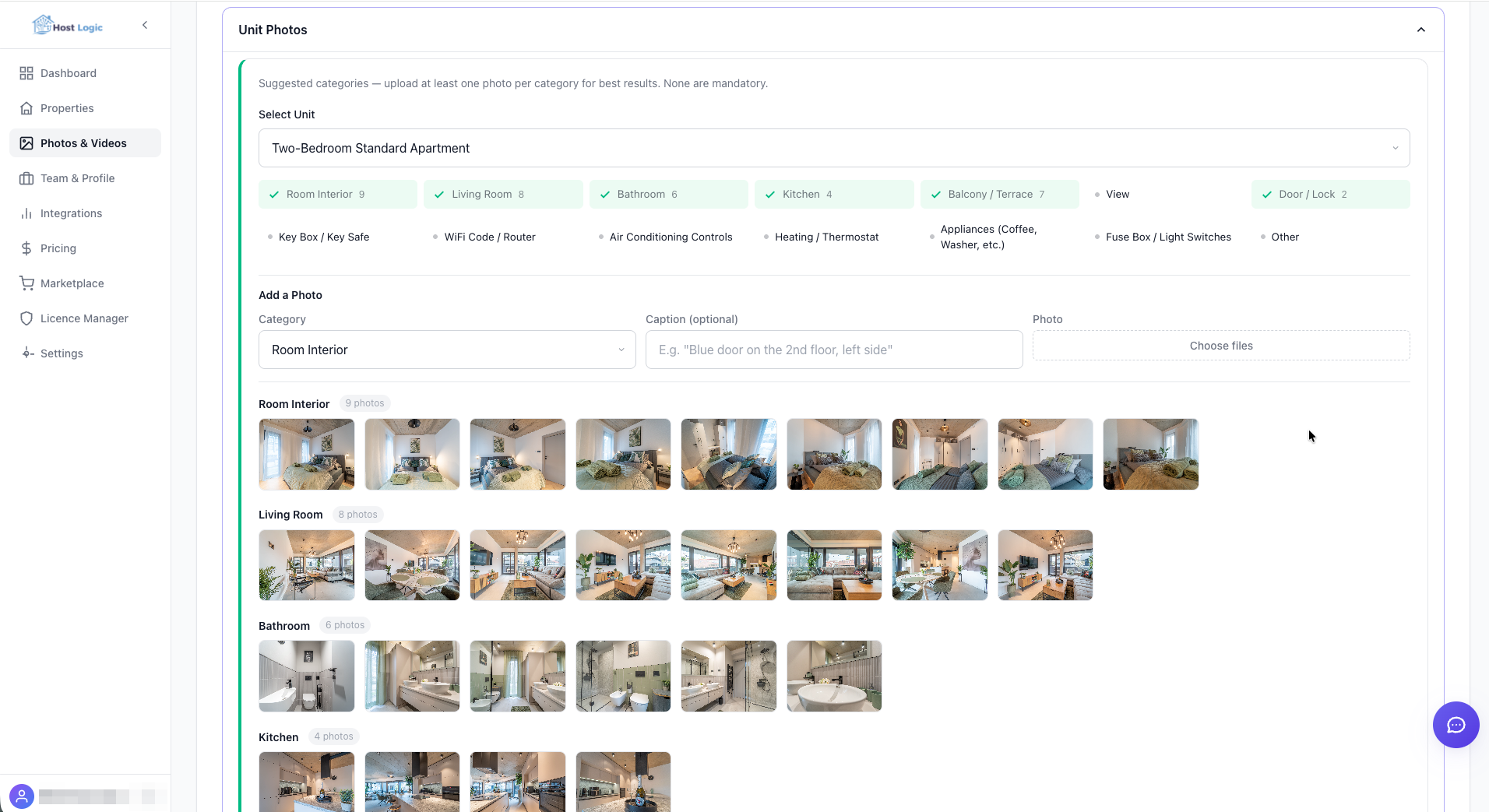Navigate to Integrations
Screen dimensions: 1489x812
85,213
